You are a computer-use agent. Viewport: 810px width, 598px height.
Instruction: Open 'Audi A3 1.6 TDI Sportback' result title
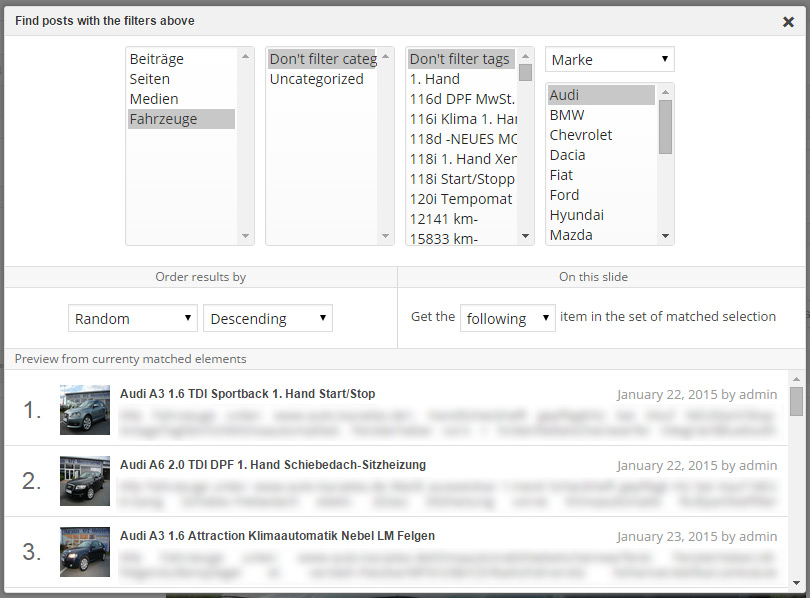point(247,394)
